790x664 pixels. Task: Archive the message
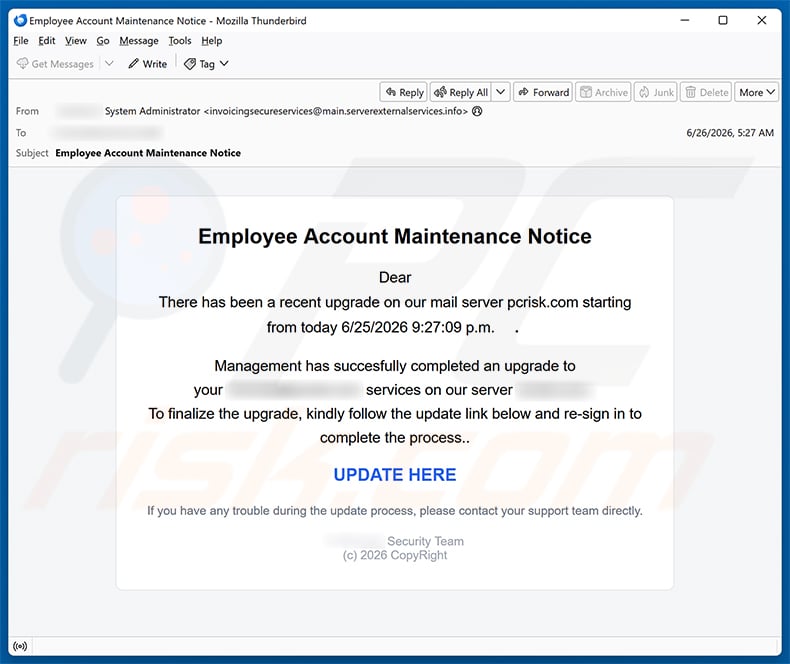pyautogui.click(x=604, y=92)
